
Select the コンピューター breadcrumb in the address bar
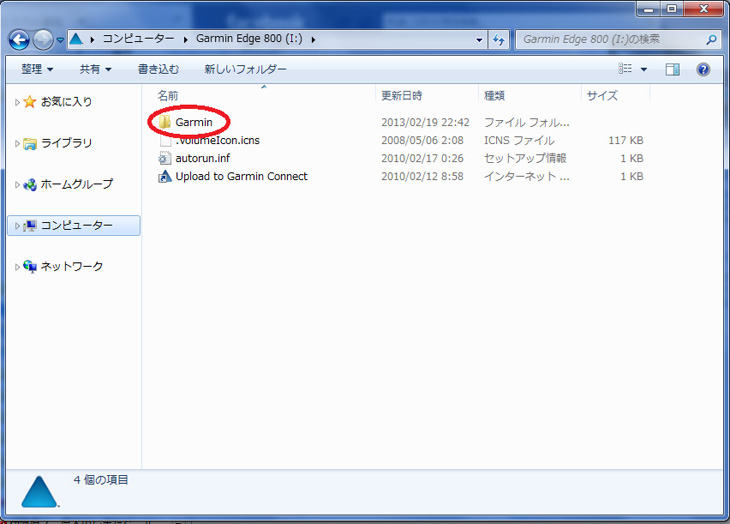pyautogui.click(x=138, y=39)
